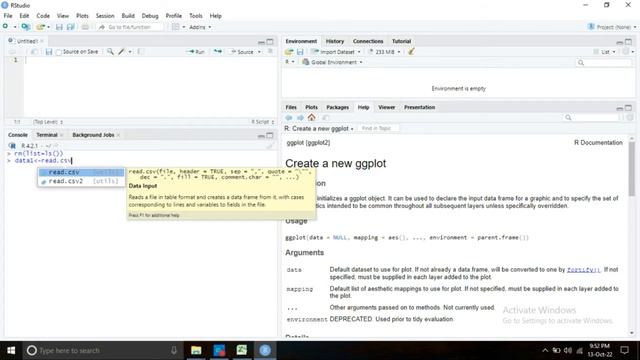Click the Environment refresh icon
This screenshot has width=640, height=360.
626,52
